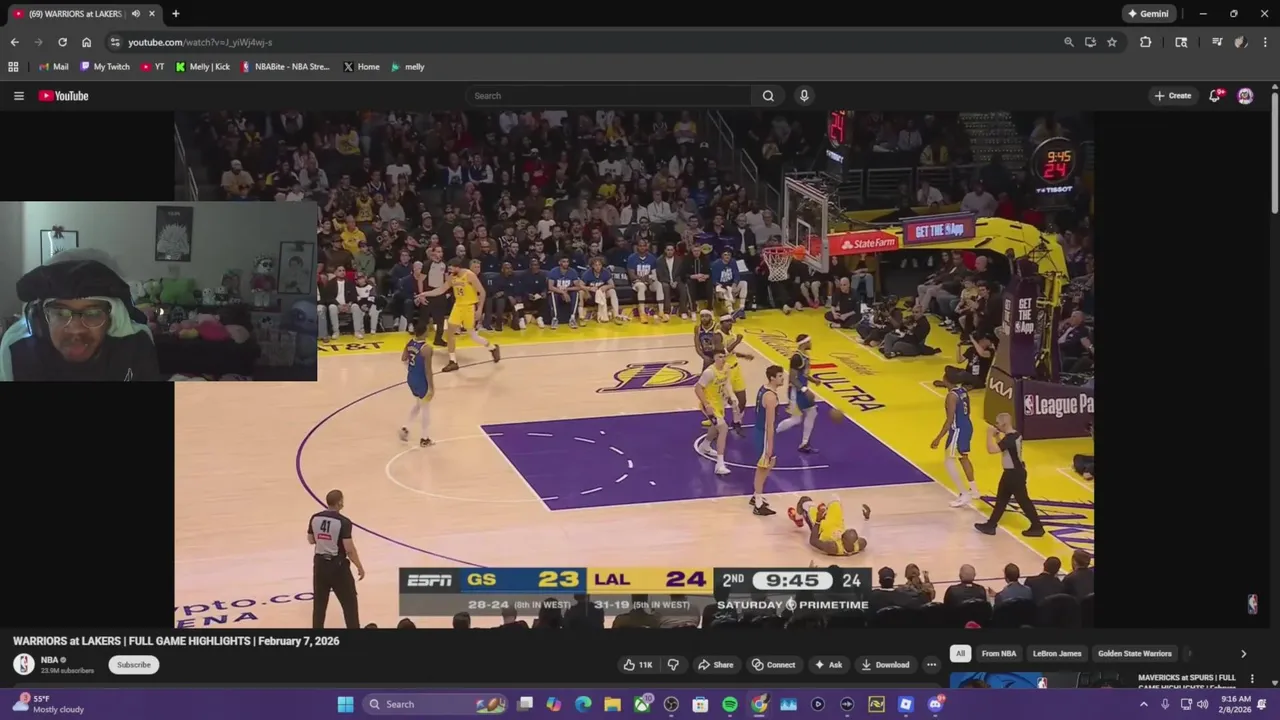1280x720 pixels.
Task: Go back to previous page
Action: [x=14, y=42]
